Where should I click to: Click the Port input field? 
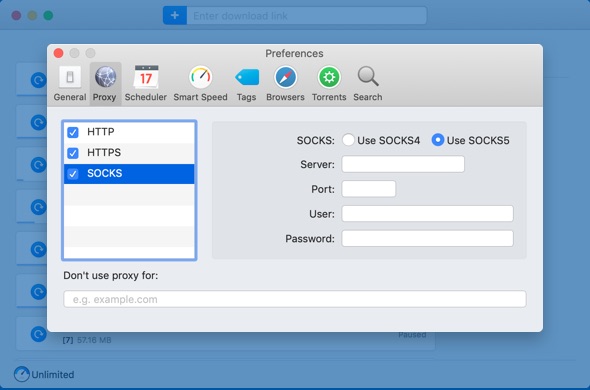pos(369,189)
